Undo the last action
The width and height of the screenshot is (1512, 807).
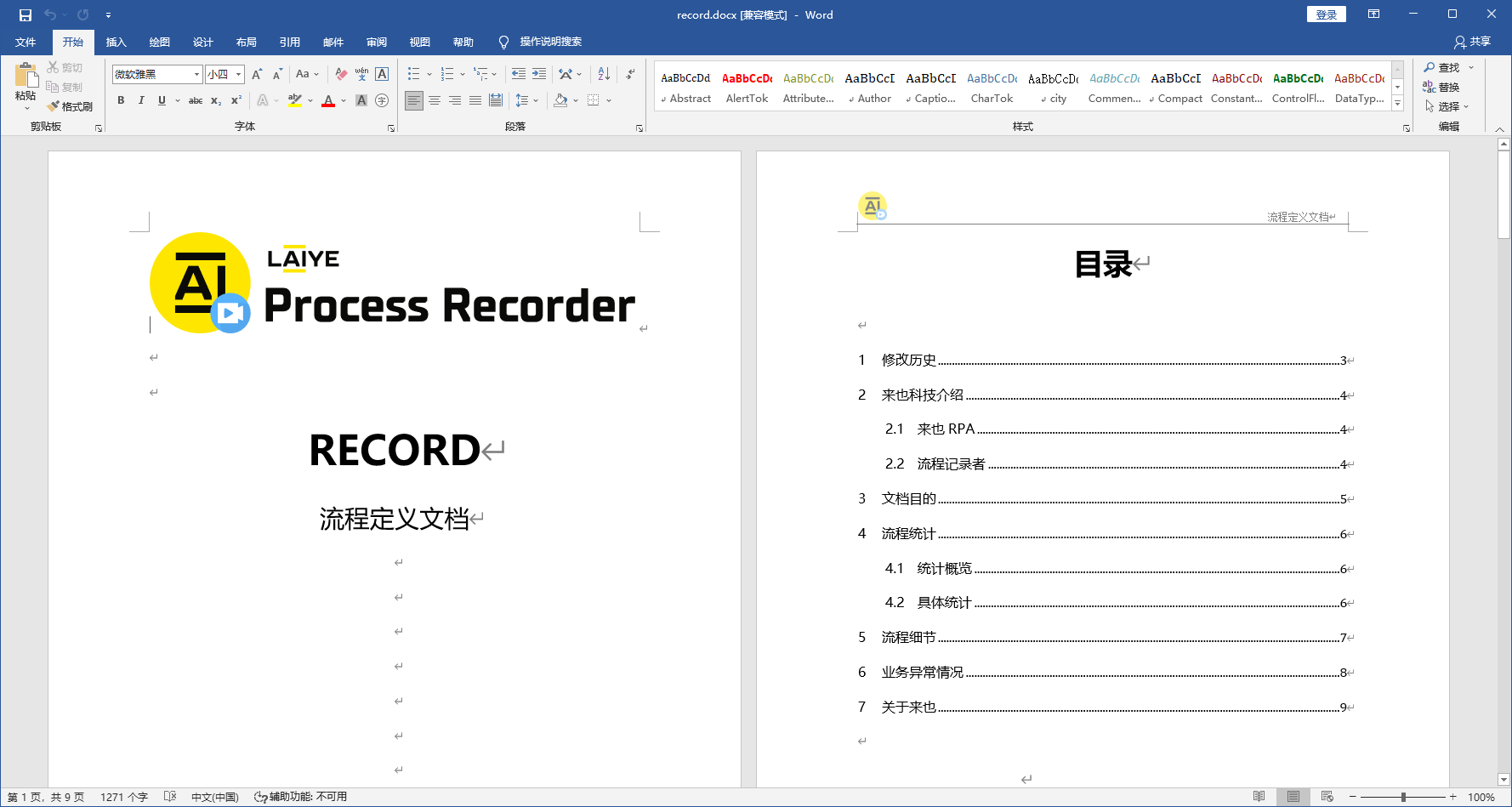[50, 14]
